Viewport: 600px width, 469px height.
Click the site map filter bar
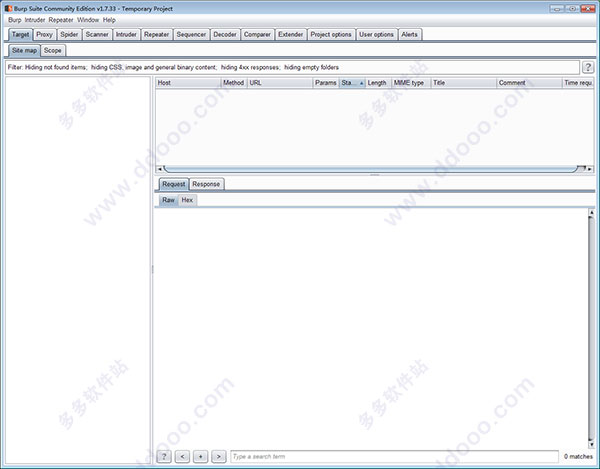tap(292, 67)
